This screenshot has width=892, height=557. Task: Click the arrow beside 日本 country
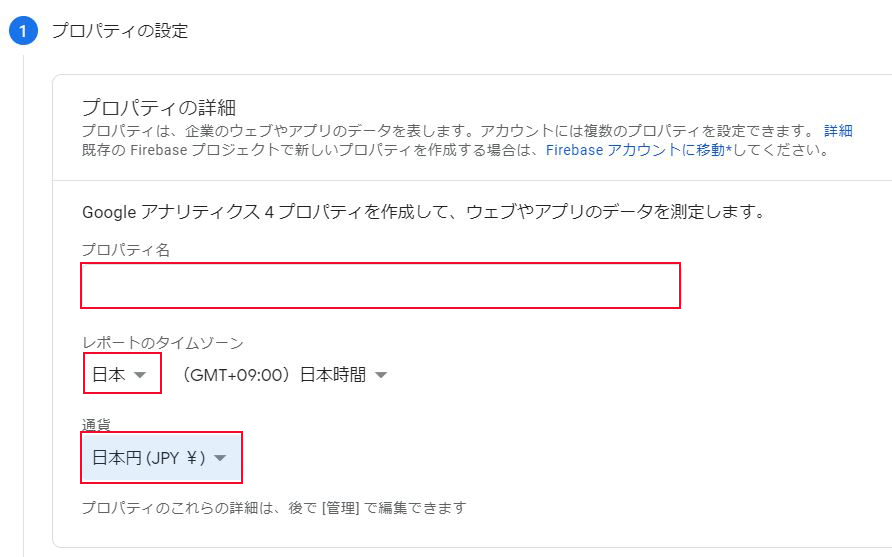click(140, 375)
